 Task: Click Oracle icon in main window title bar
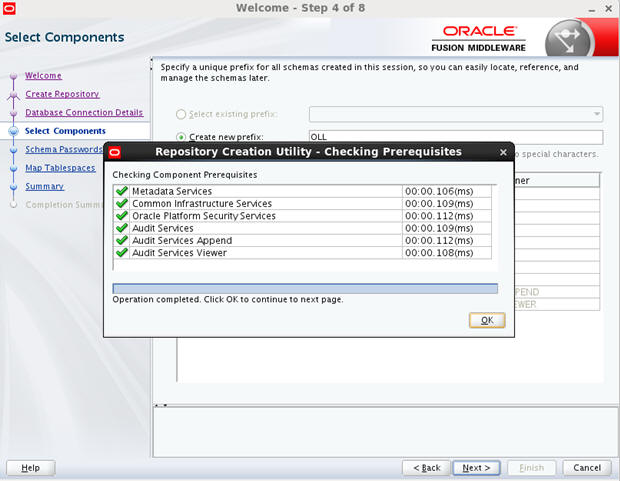tap(9, 8)
